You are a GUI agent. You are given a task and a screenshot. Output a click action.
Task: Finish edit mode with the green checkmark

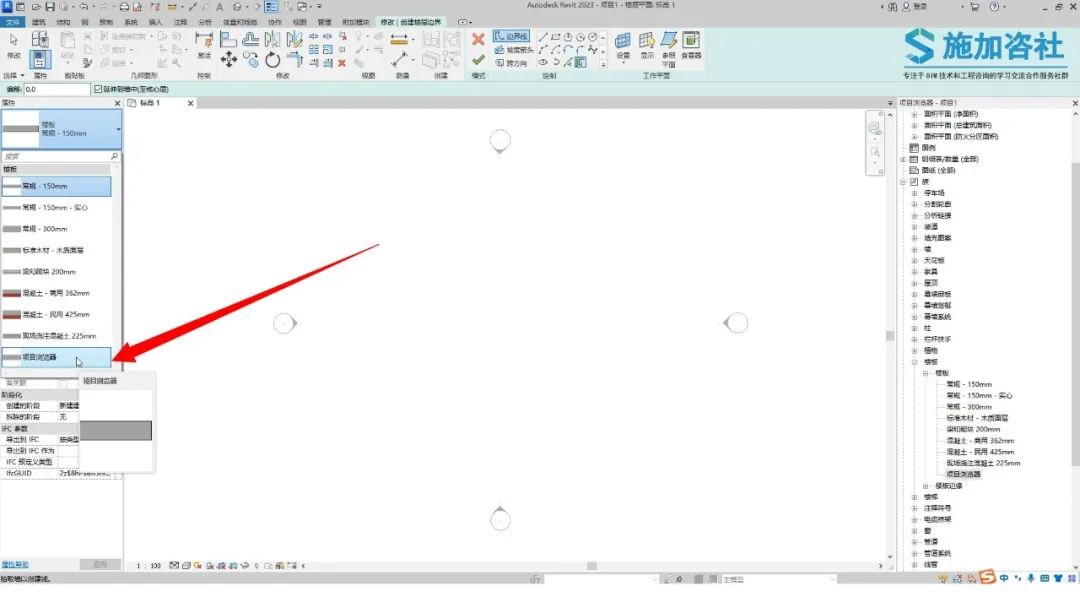coord(478,61)
